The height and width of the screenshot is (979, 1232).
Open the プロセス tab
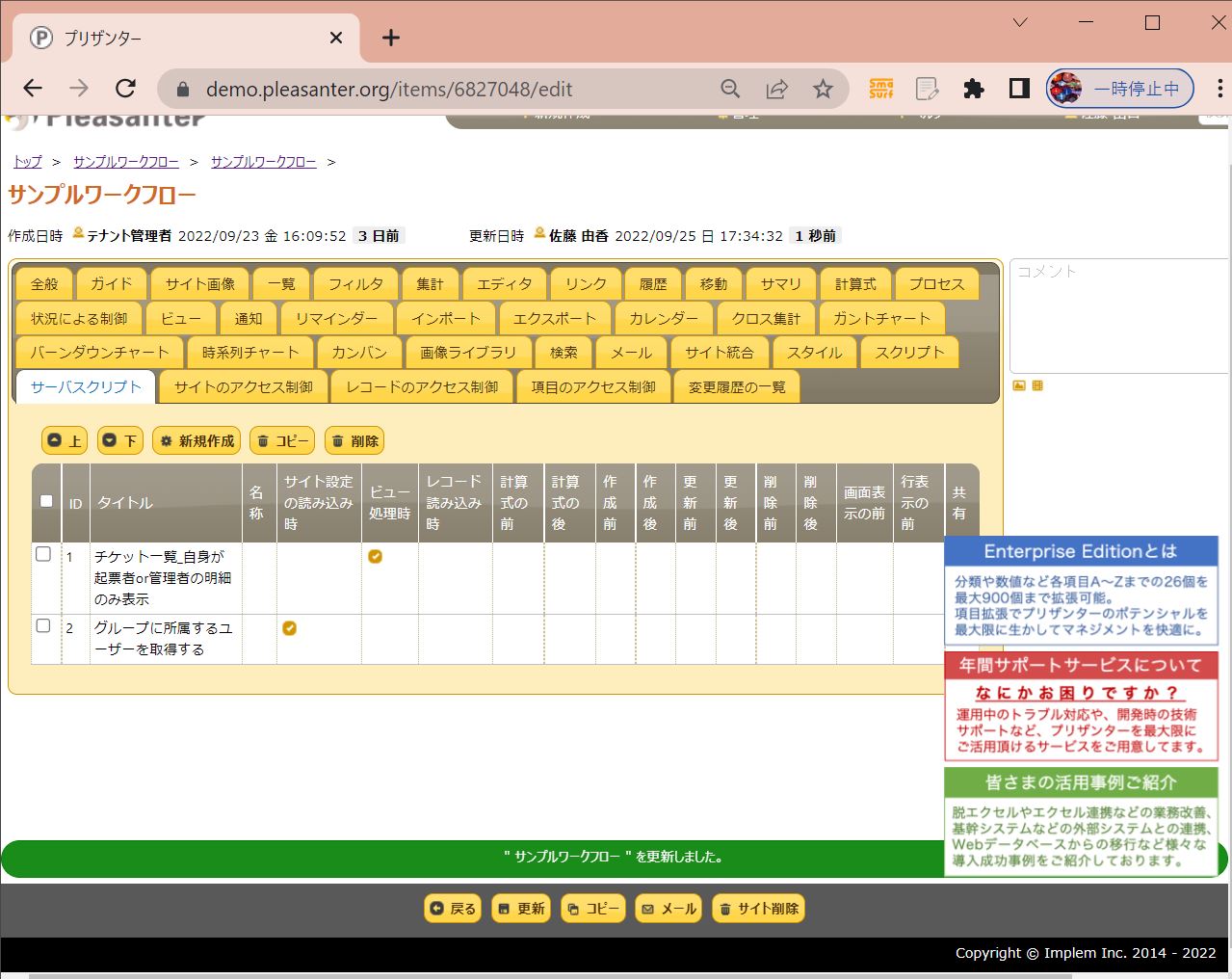point(936,284)
